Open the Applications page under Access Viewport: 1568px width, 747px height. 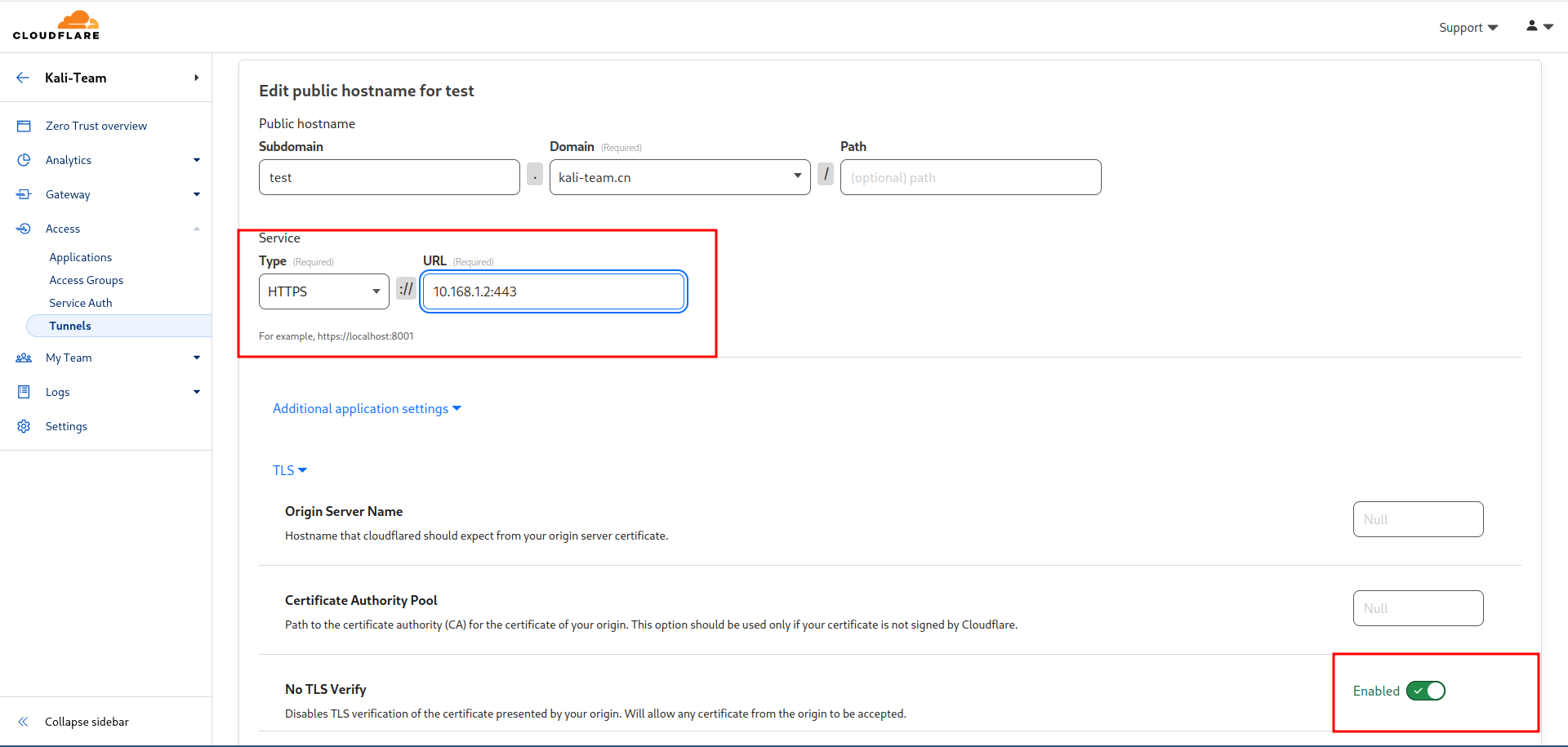pyautogui.click(x=80, y=257)
